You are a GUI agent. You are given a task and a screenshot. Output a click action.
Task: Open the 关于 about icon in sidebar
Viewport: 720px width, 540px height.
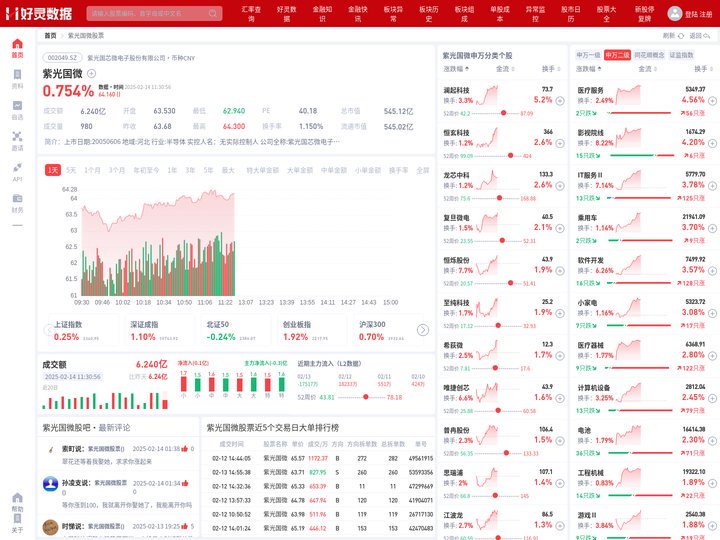pyautogui.click(x=17, y=519)
